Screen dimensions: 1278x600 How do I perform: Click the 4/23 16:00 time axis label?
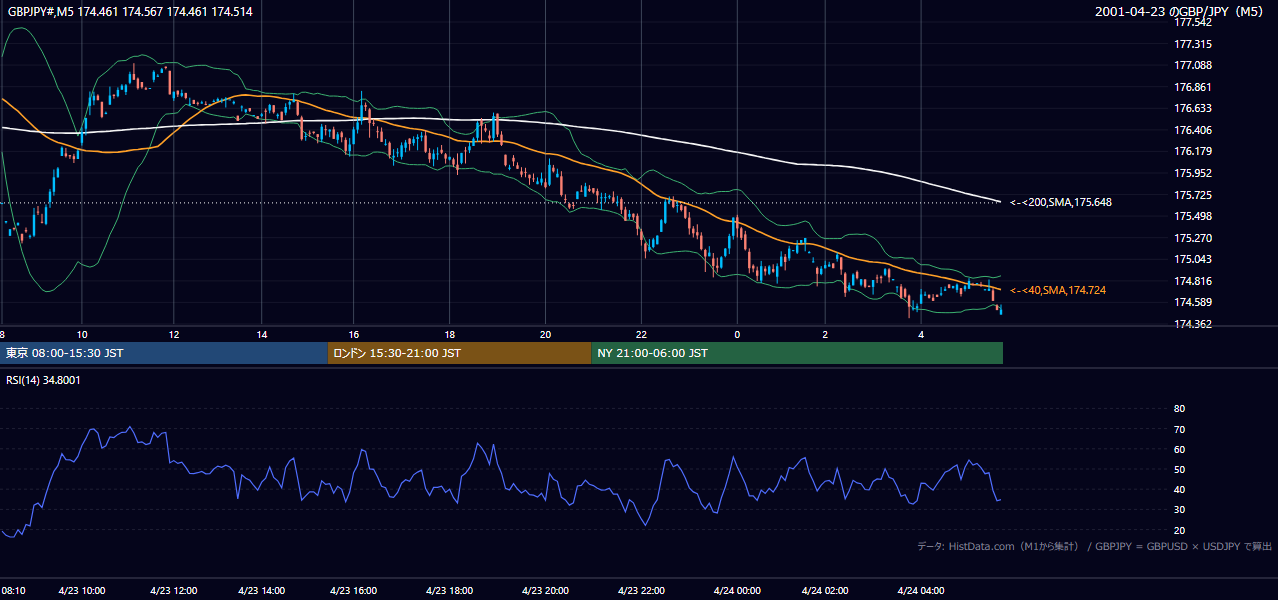pyautogui.click(x=354, y=590)
